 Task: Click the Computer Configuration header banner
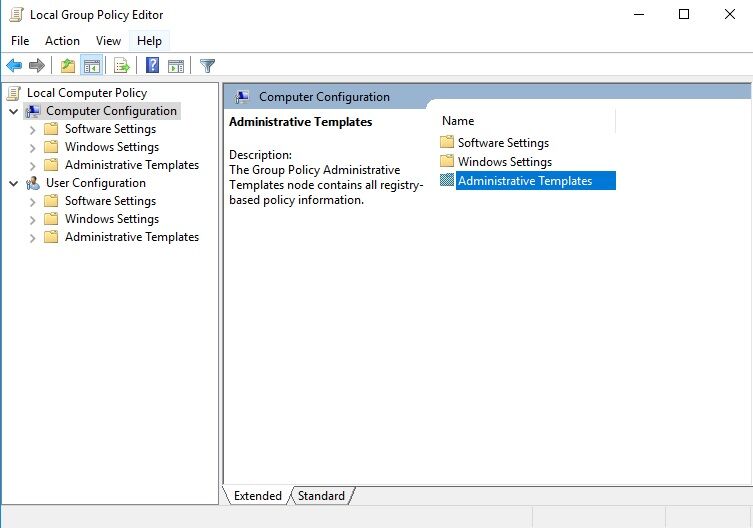(x=487, y=97)
